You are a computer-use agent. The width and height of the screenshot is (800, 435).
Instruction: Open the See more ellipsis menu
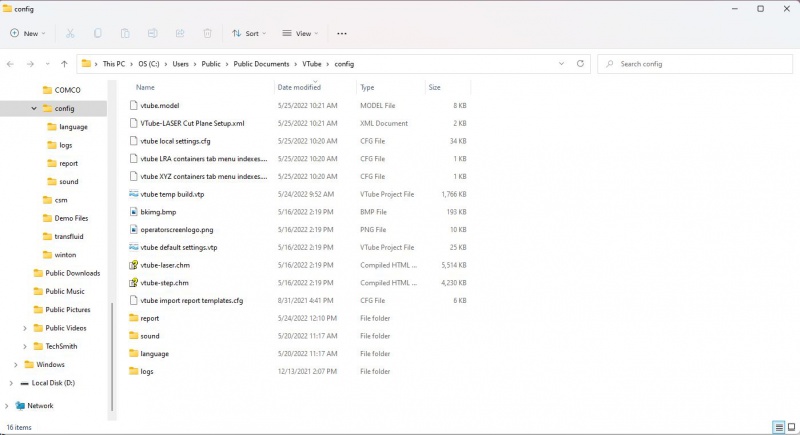tap(342, 34)
